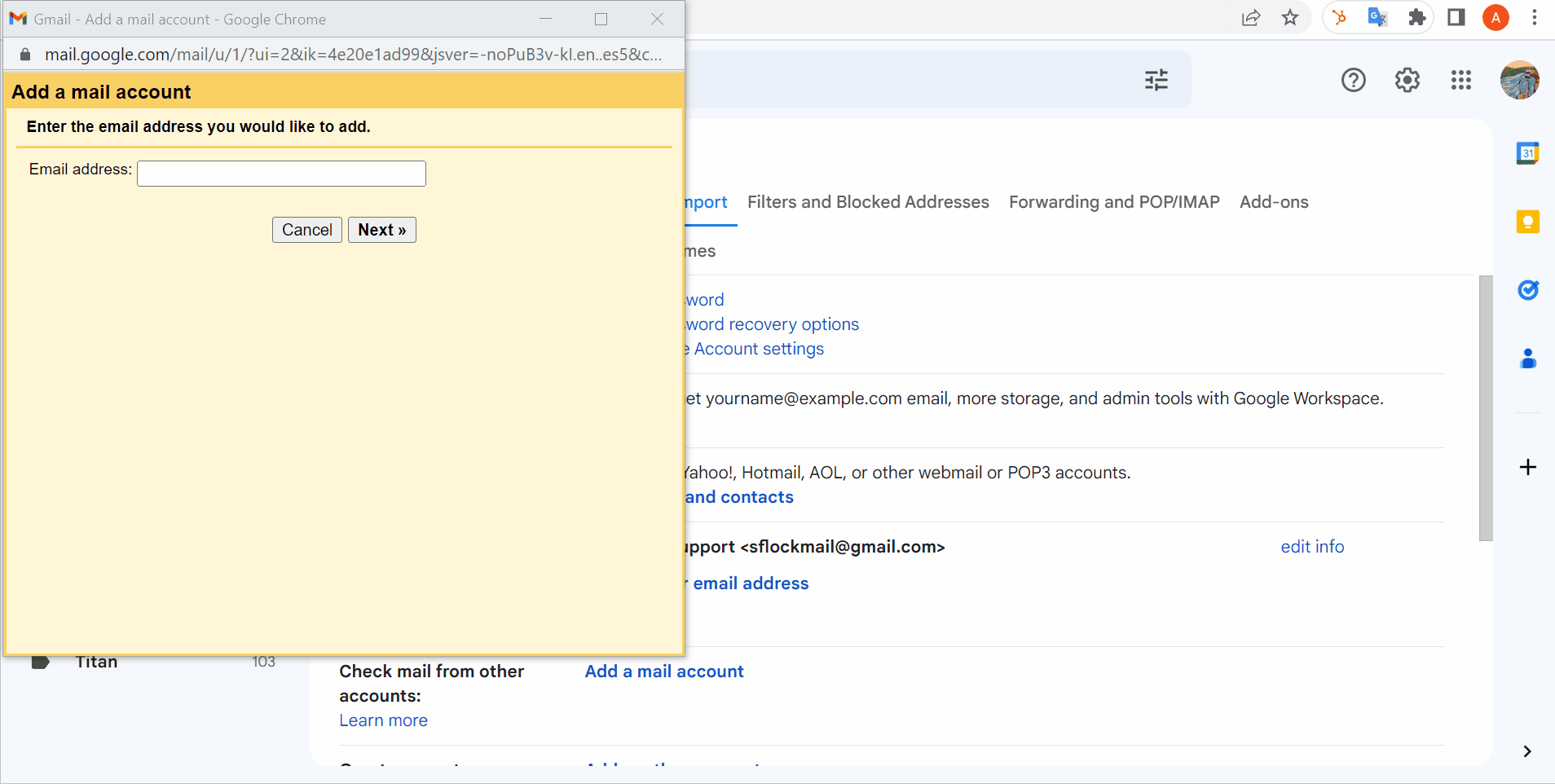
Task: Open Google Keep in the side panel
Action: point(1528,222)
